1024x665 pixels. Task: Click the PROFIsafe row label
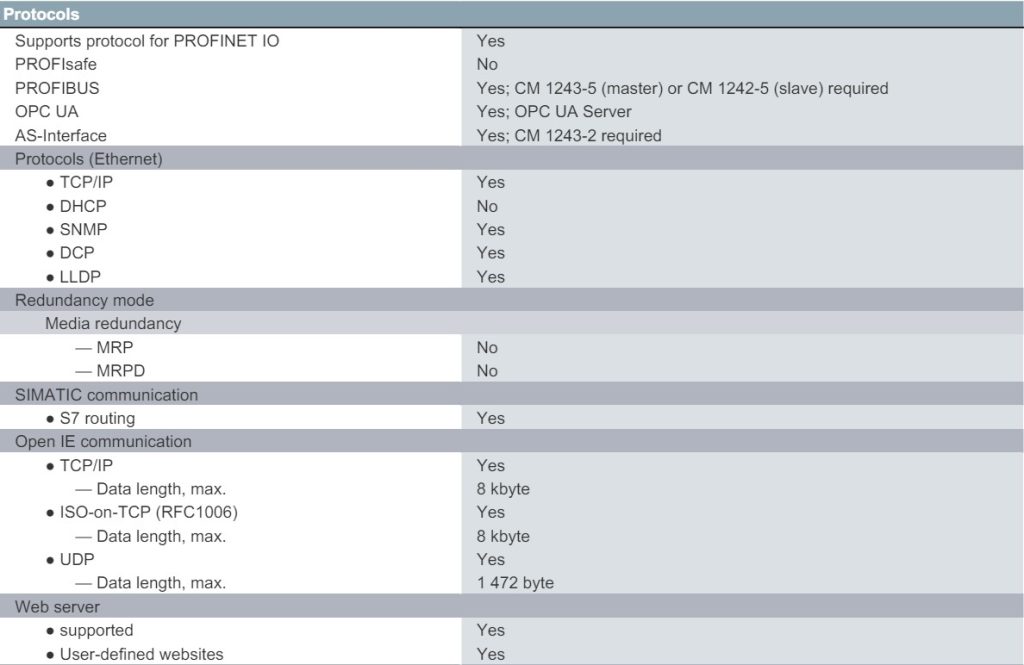coord(56,65)
